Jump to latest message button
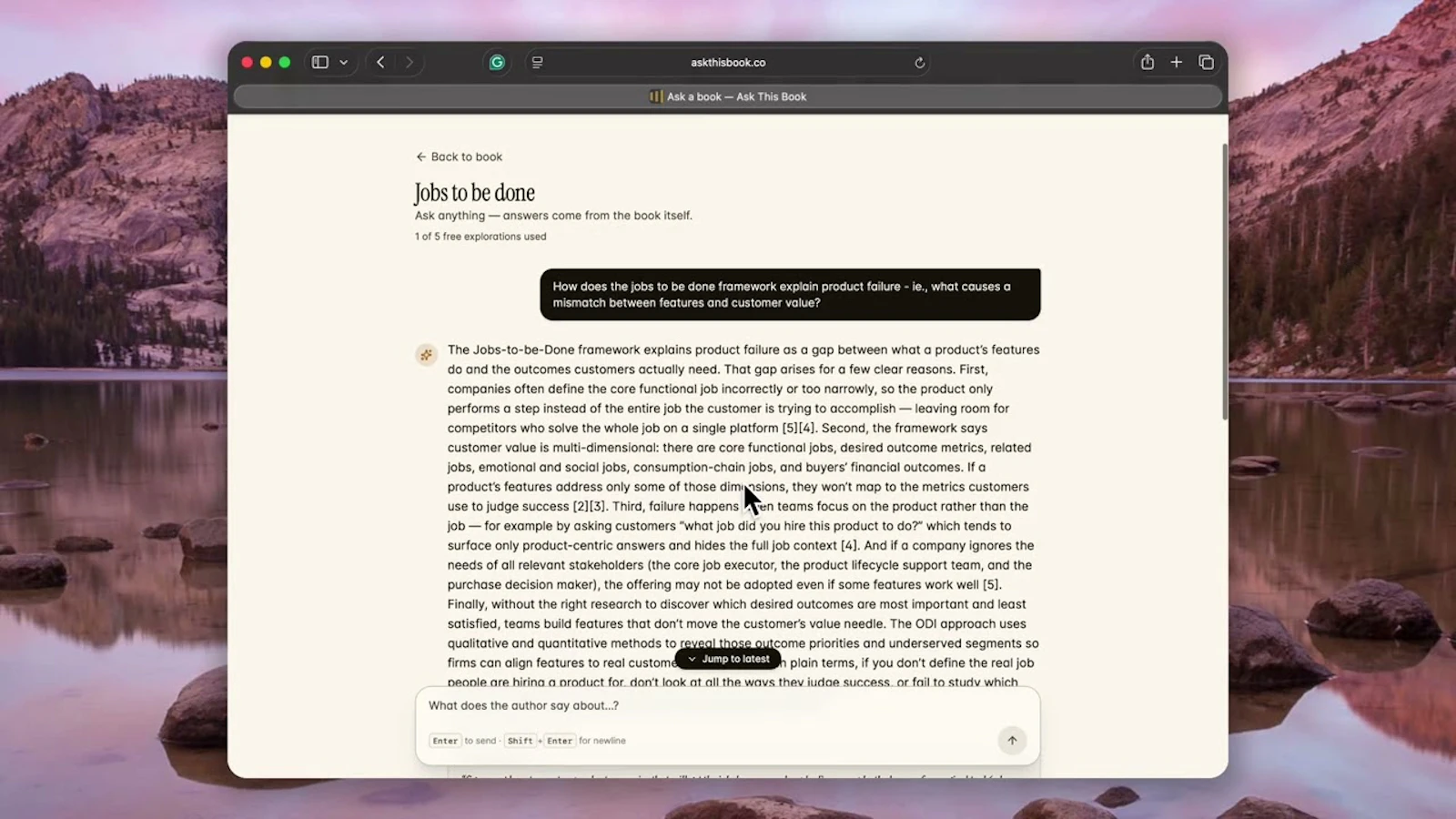 click(728, 659)
